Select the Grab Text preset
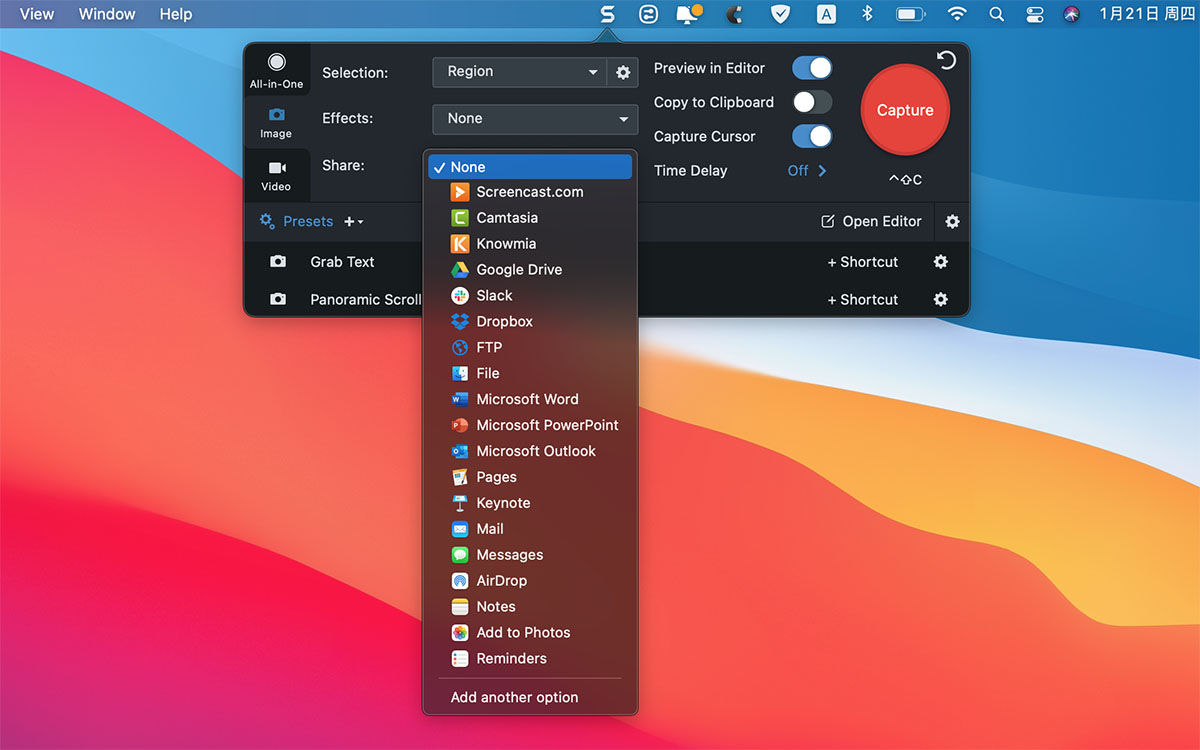This screenshot has width=1200, height=750. [342, 262]
